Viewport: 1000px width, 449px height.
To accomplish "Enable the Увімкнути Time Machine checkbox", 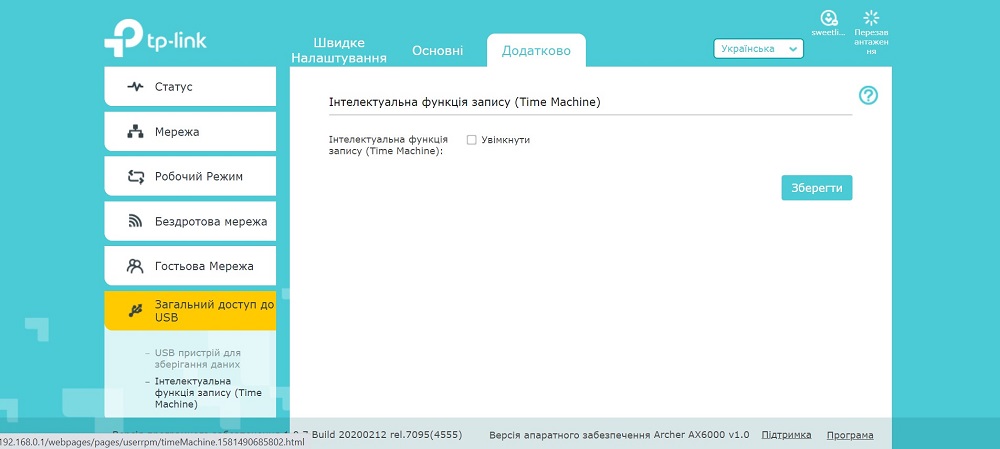I will click(472, 140).
